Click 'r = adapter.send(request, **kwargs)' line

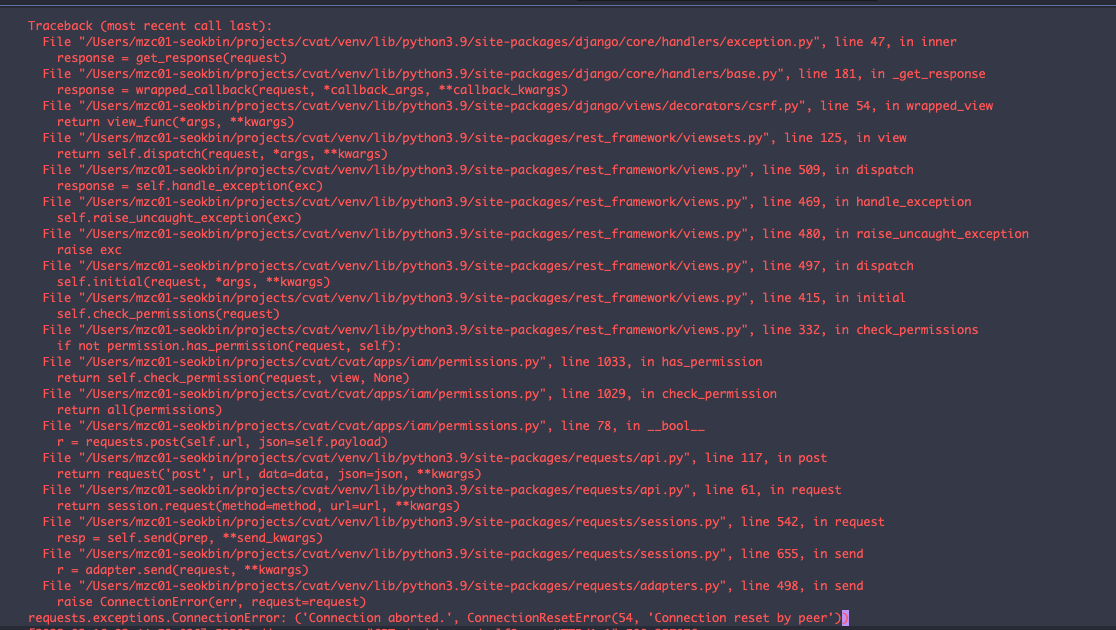[183, 570]
